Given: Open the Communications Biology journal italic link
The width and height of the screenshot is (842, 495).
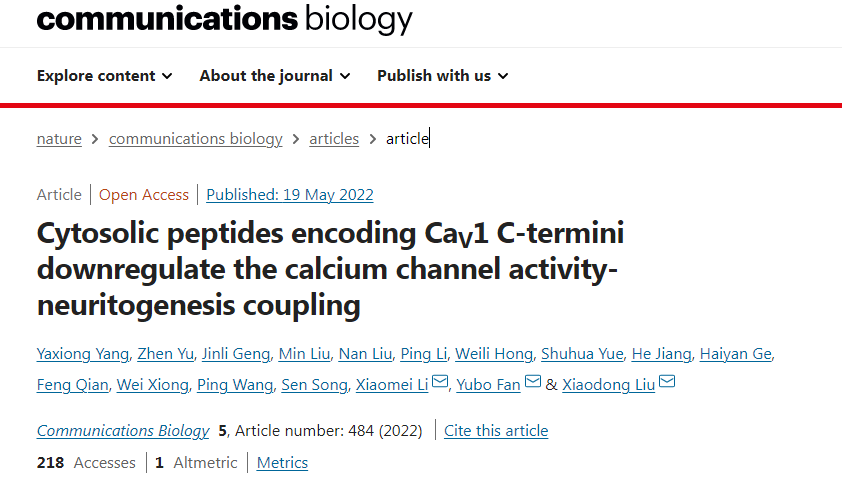Looking at the screenshot, I should click(123, 431).
